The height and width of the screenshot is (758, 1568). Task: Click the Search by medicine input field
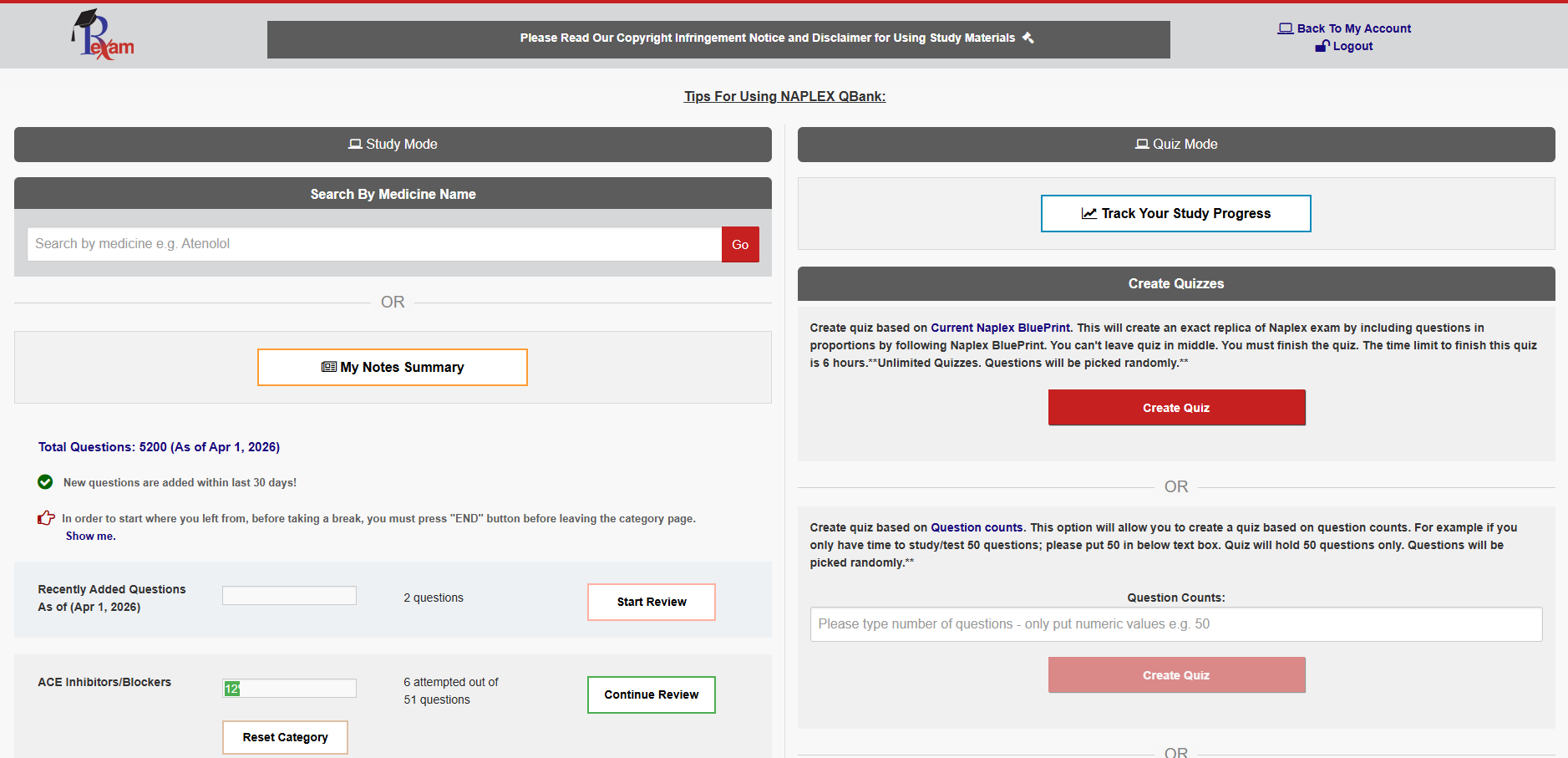374,244
